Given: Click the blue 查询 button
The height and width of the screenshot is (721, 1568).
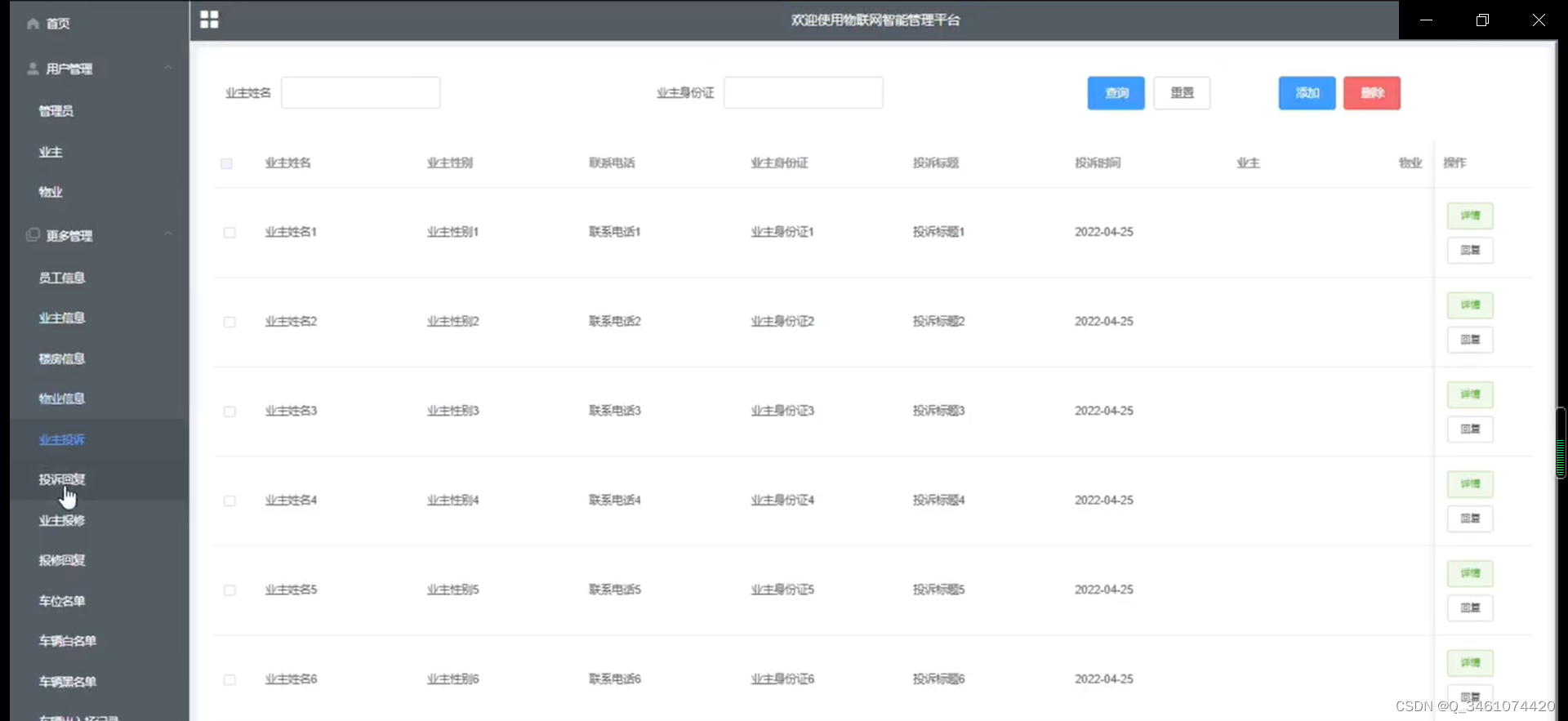Looking at the screenshot, I should tap(1116, 93).
